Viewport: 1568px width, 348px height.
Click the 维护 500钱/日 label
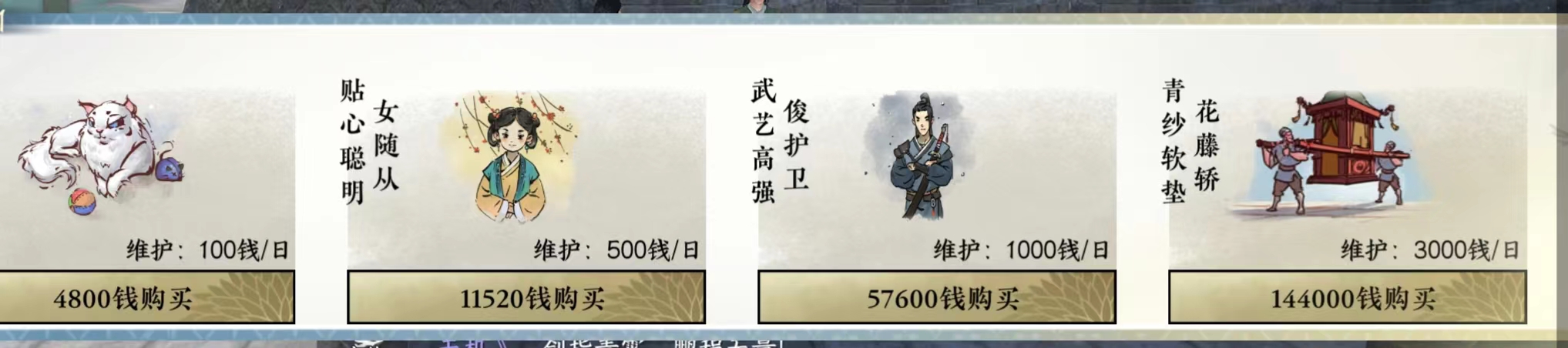coord(616,250)
